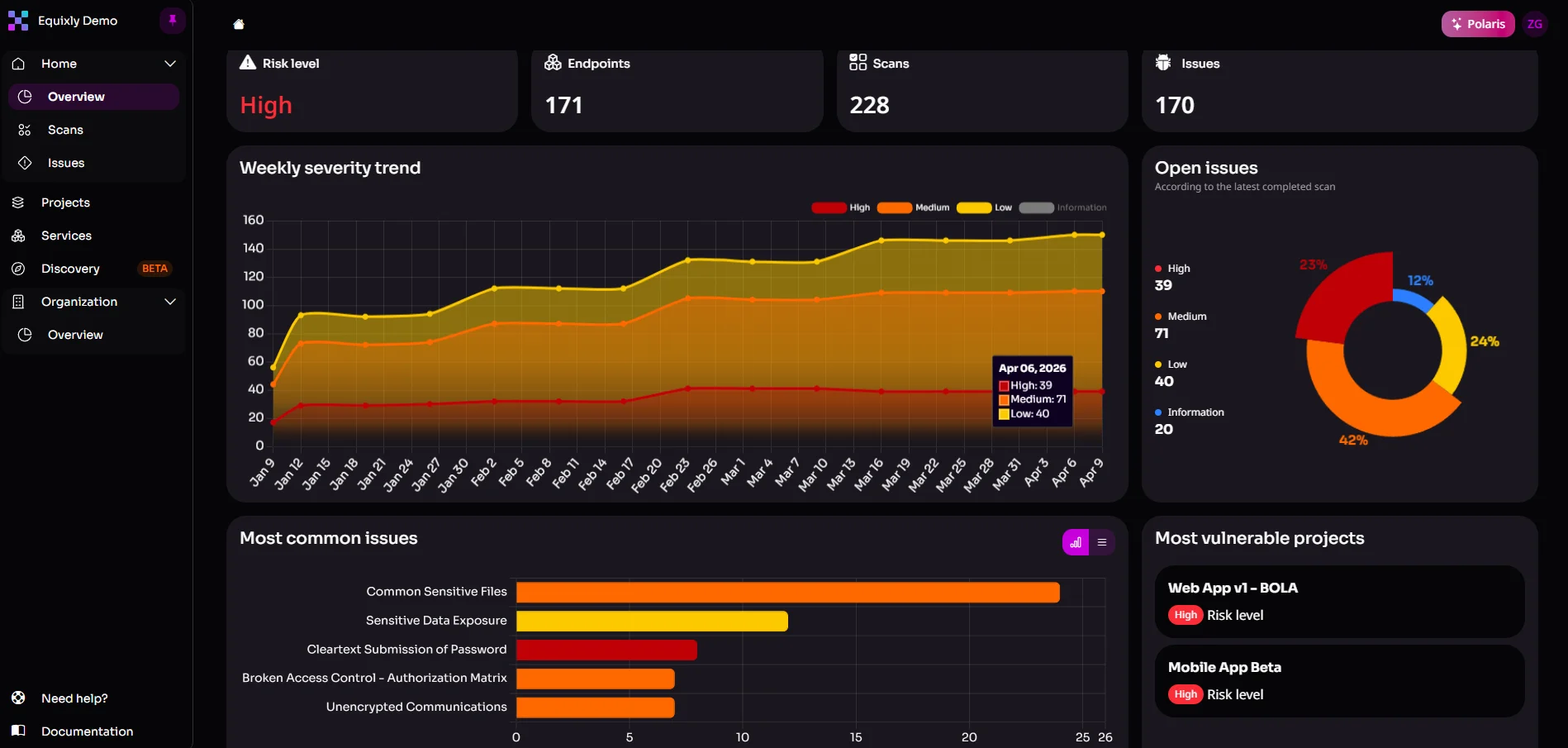The height and width of the screenshot is (748, 1568).
Task: Click the home breadcrumb icon
Action: click(238, 24)
